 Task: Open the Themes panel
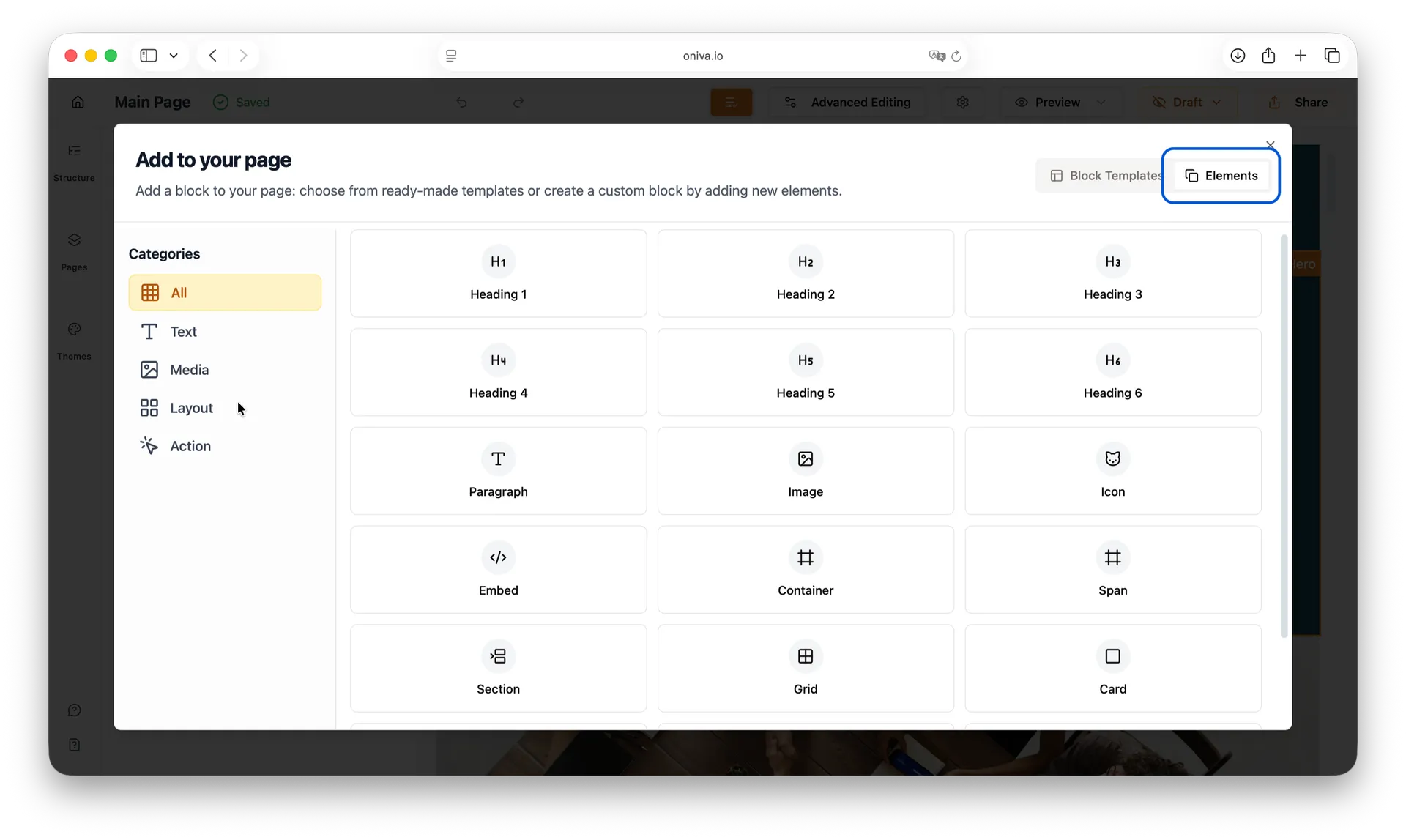click(74, 341)
